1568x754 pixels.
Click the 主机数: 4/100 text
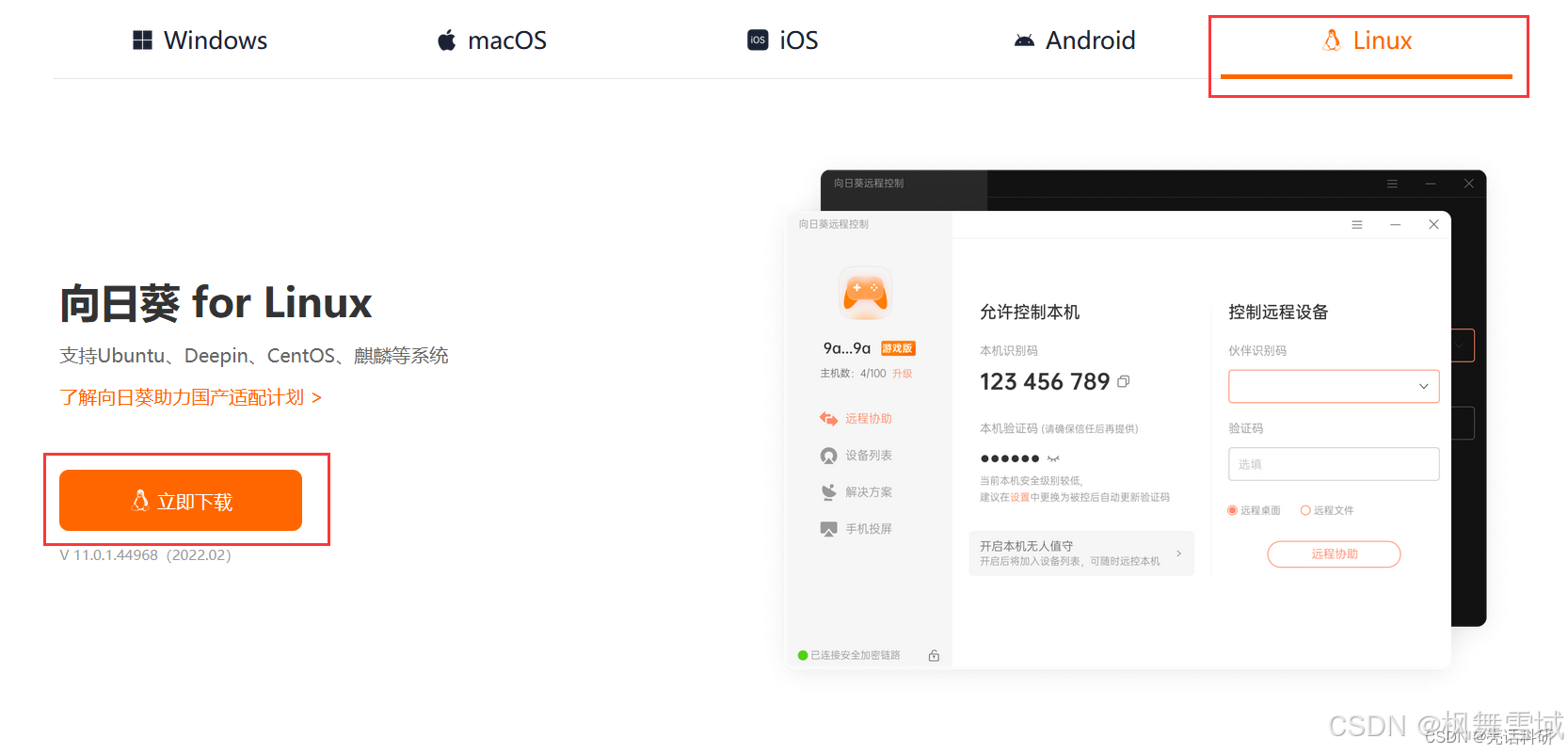click(853, 374)
